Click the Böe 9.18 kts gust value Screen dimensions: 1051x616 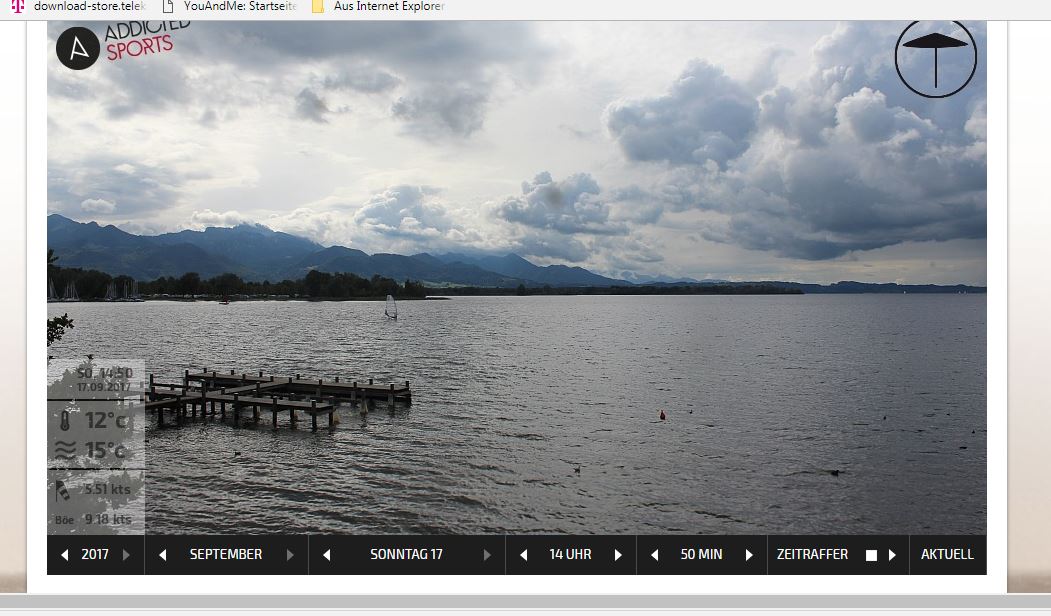pyautogui.click(x=93, y=519)
